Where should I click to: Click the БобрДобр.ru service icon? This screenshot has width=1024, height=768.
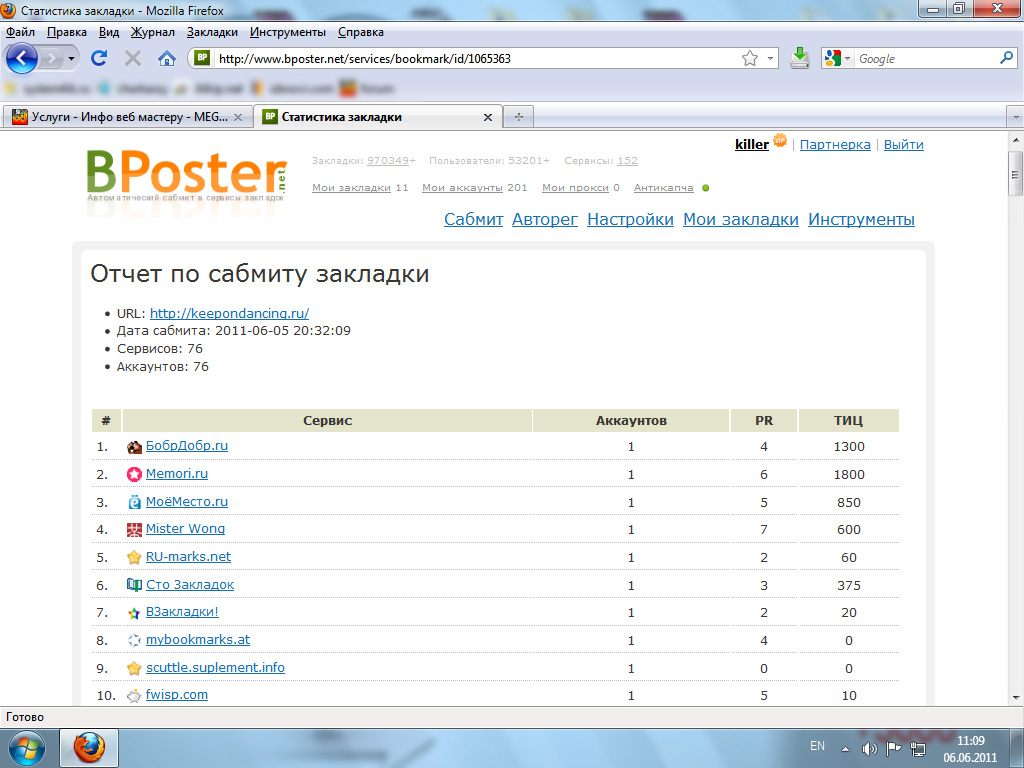[x=134, y=447]
